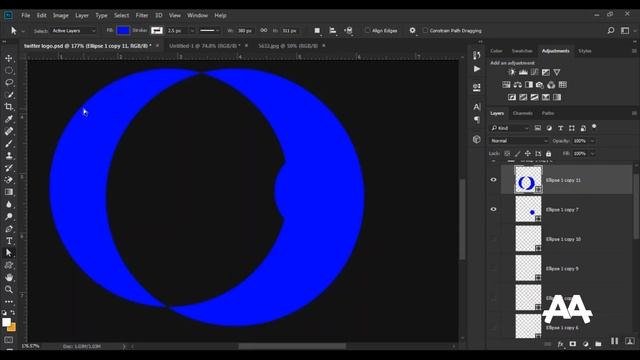Toggle the layer filter on/off switch
The image size is (640, 360).
[x=594, y=127]
